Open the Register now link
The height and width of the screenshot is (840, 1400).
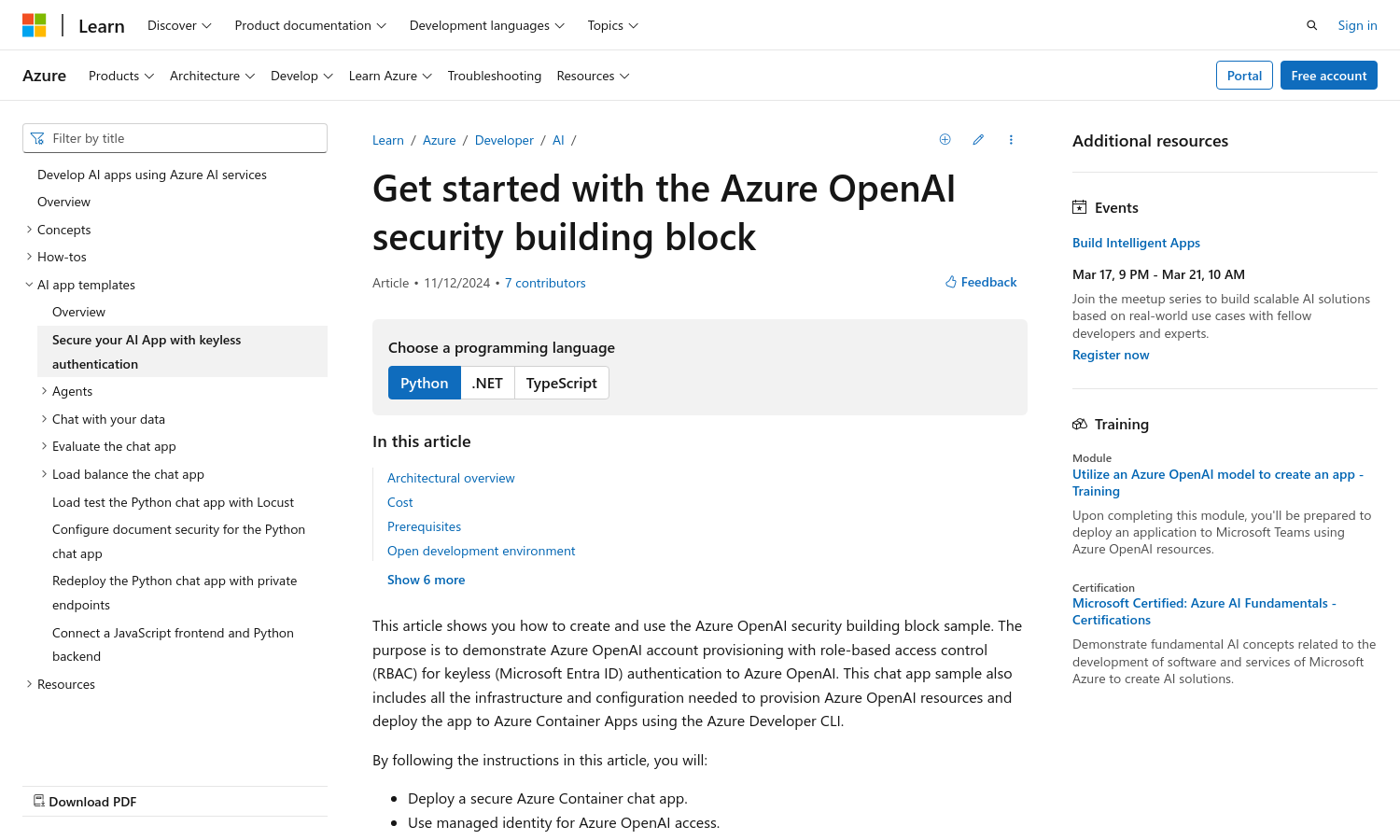[x=1111, y=355]
